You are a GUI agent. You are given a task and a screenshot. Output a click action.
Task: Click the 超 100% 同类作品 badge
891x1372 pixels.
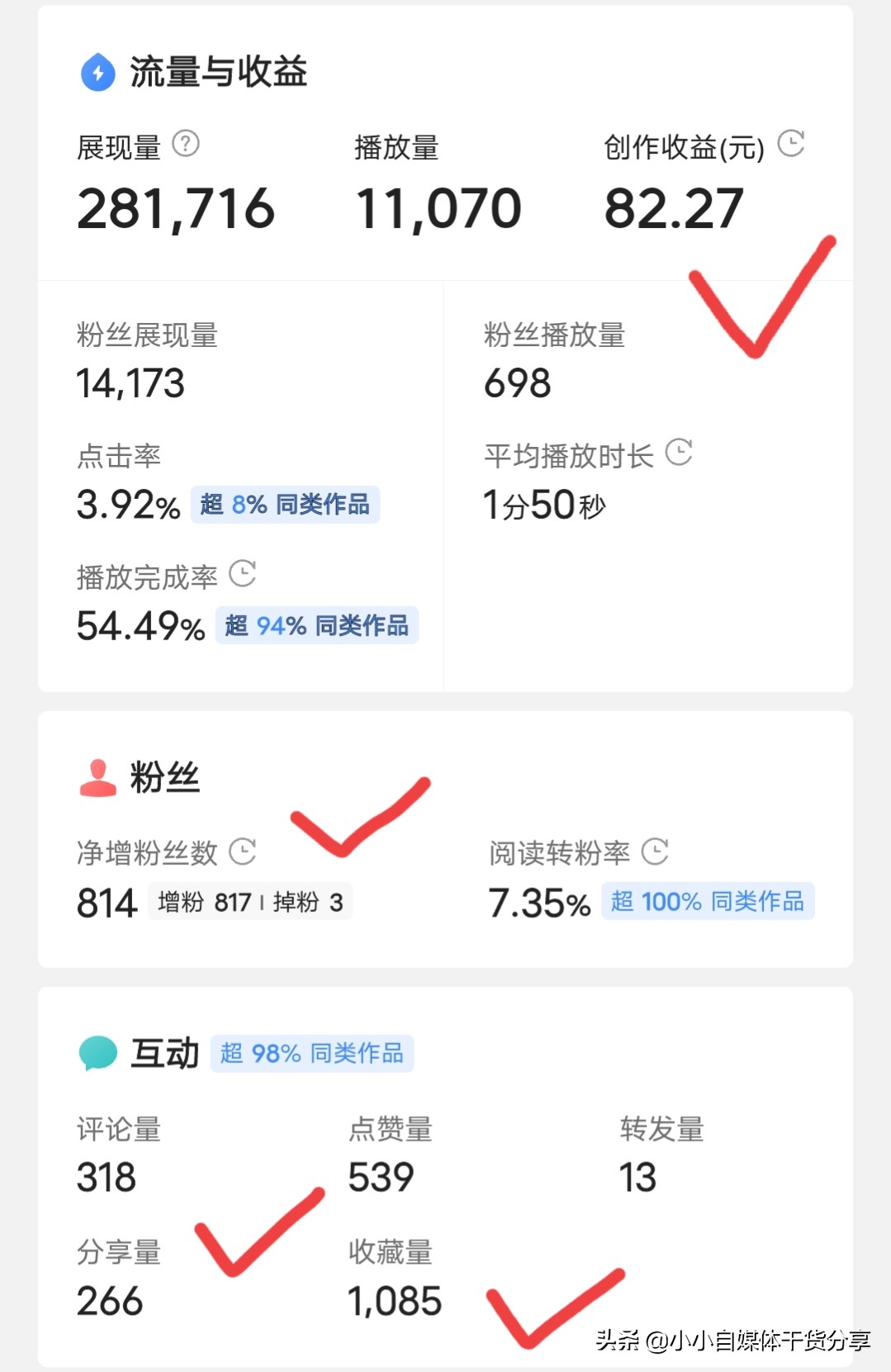[706, 902]
